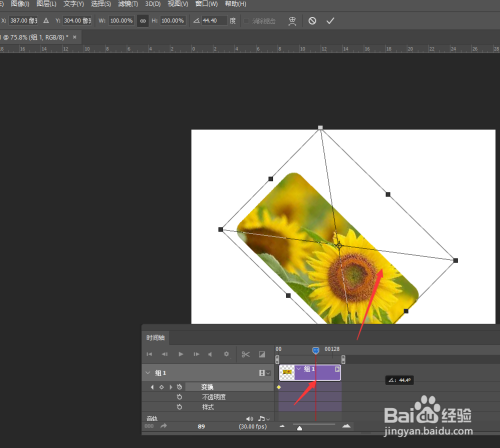Select the 时间轴 timeline panel tab
500x448 pixels.
[155, 338]
